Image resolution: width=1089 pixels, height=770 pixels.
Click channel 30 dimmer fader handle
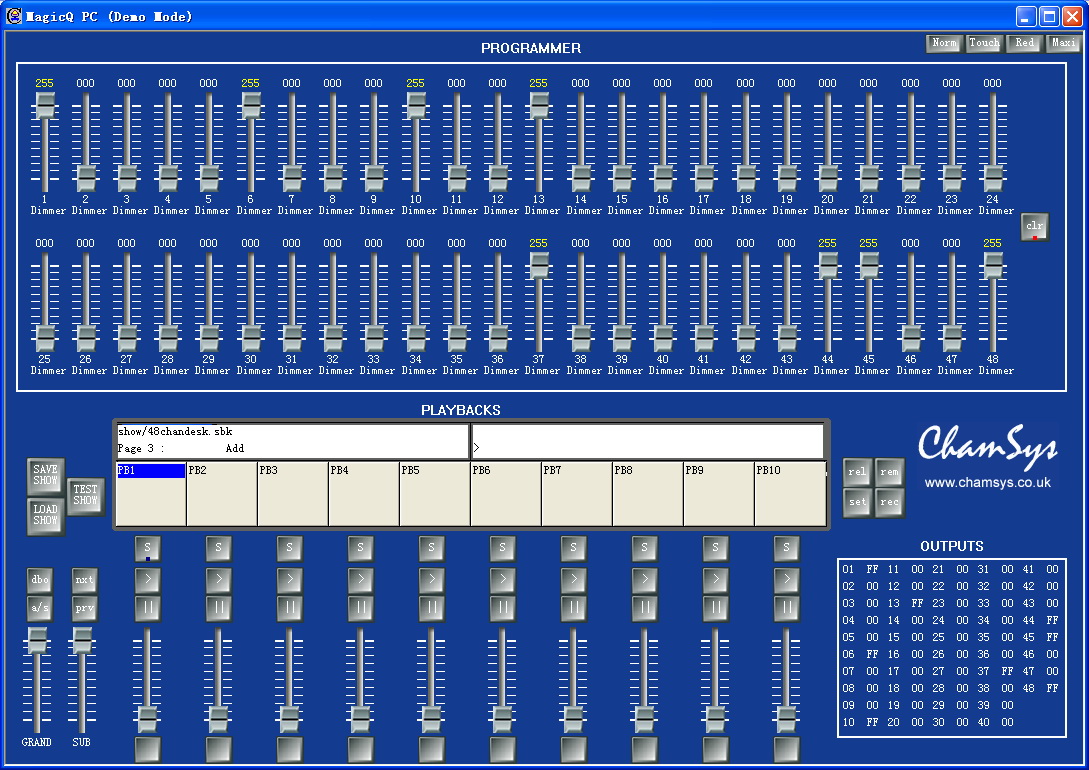point(250,338)
